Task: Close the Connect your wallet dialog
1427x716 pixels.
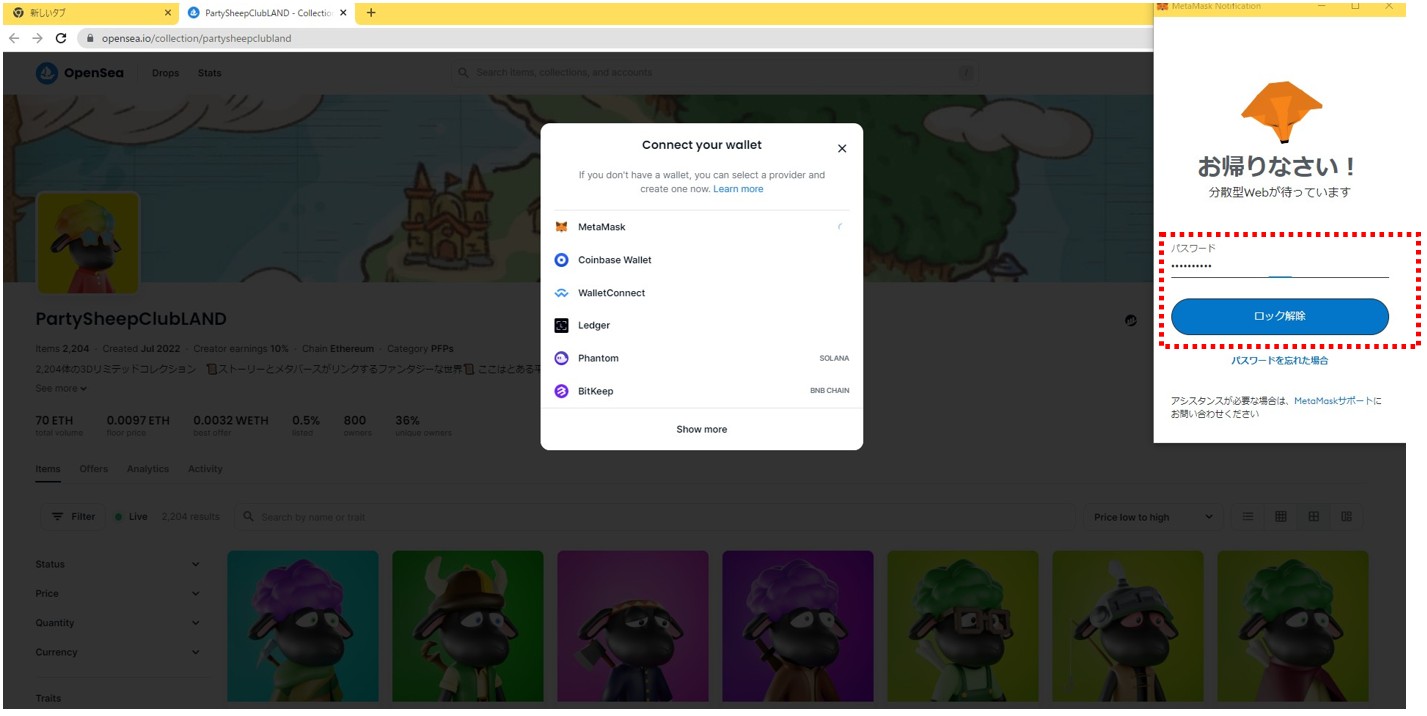Action: click(842, 148)
